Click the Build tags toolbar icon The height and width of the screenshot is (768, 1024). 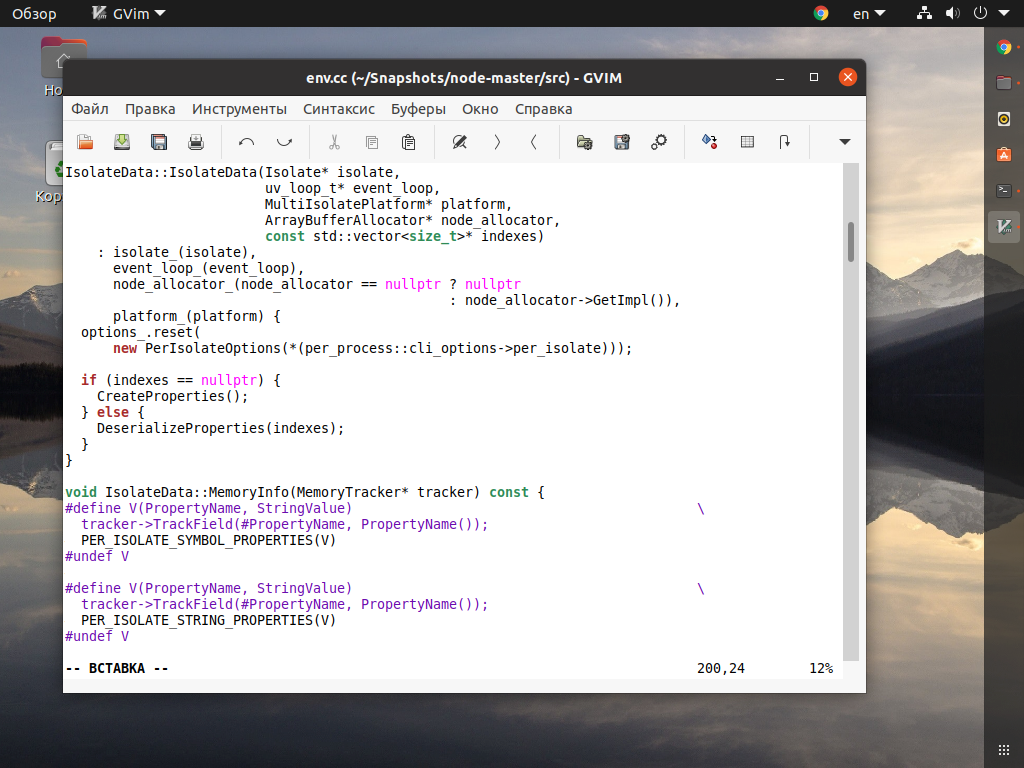point(748,142)
